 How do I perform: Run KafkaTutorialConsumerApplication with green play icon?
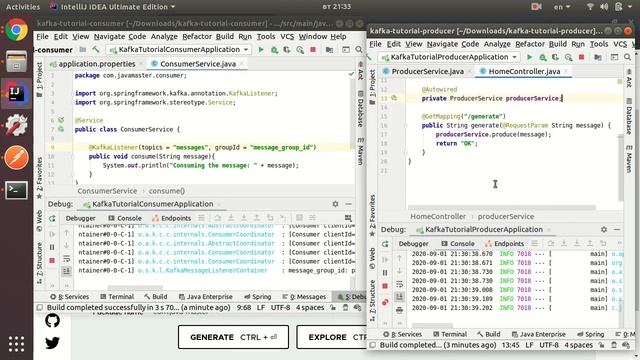point(261,50)
